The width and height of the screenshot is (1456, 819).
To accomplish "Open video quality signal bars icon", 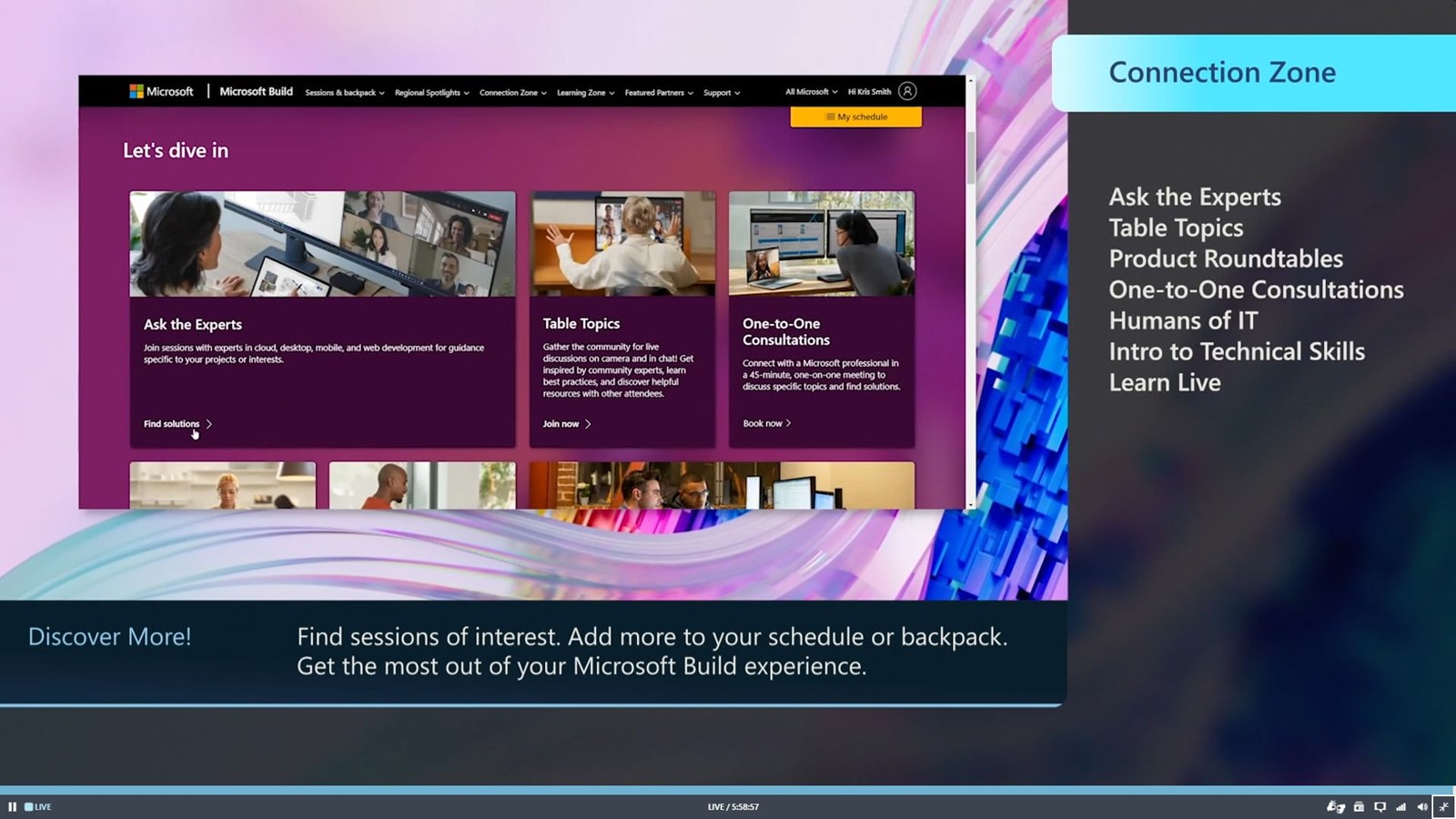I will (x=1401, y=806).
